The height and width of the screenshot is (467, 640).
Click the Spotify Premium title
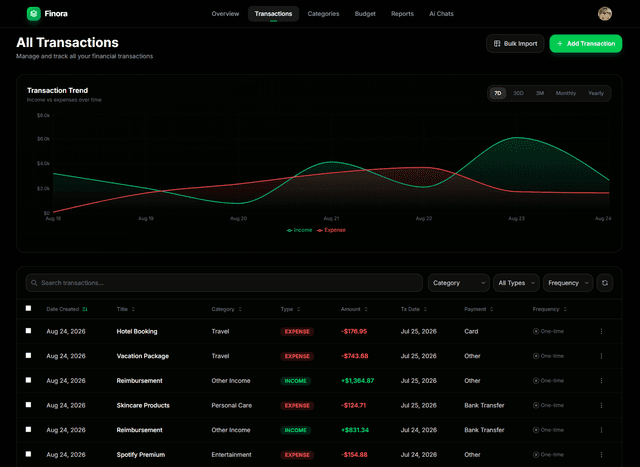tap(141, 454)
